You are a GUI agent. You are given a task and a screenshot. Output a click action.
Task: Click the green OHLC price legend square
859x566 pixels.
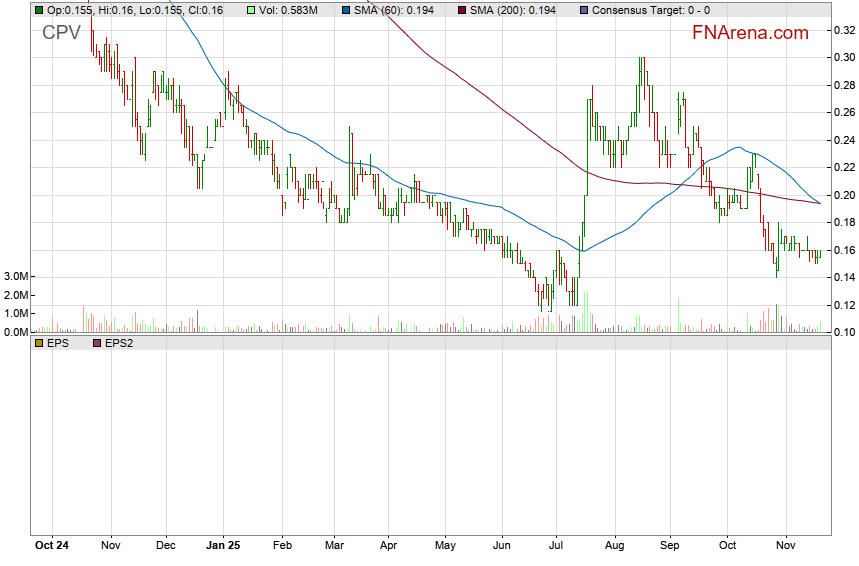38,9
